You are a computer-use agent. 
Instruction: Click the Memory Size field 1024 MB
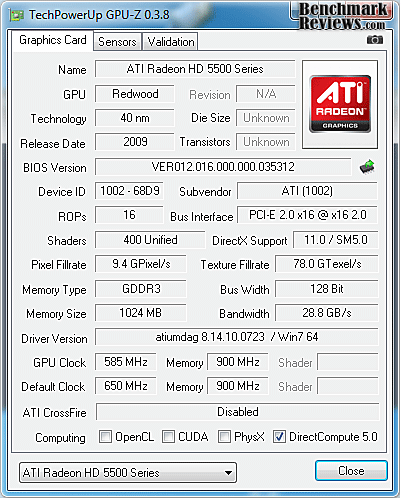(x=141, y=313)
